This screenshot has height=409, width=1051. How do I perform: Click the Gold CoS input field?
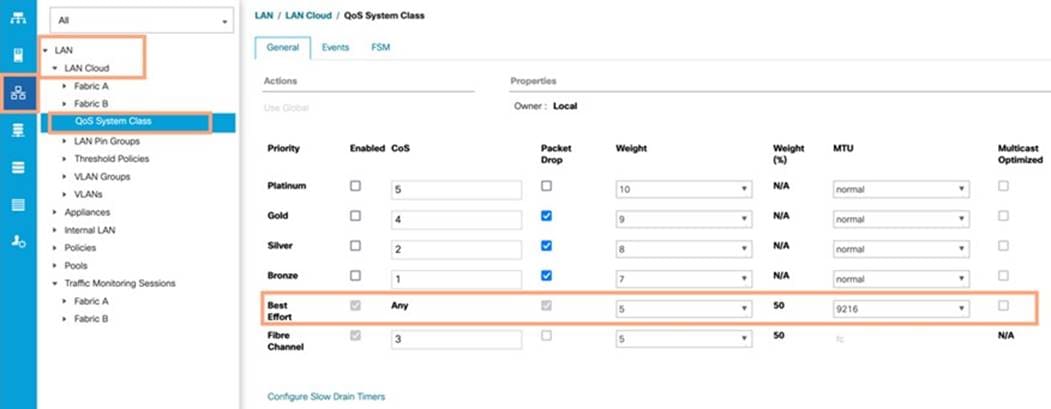pos(456,220)
